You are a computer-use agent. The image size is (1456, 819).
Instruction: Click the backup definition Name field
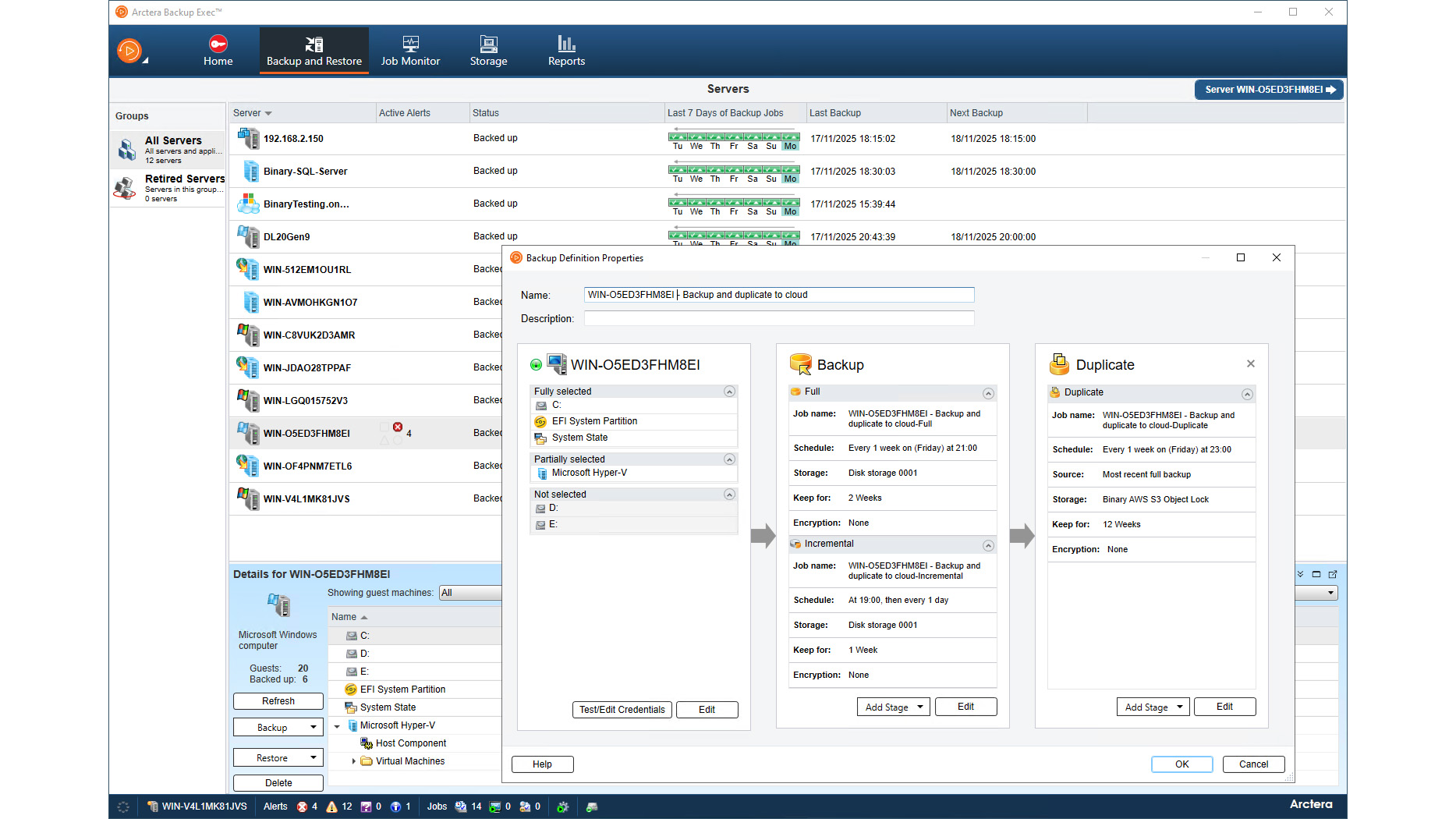pos(778,294)
